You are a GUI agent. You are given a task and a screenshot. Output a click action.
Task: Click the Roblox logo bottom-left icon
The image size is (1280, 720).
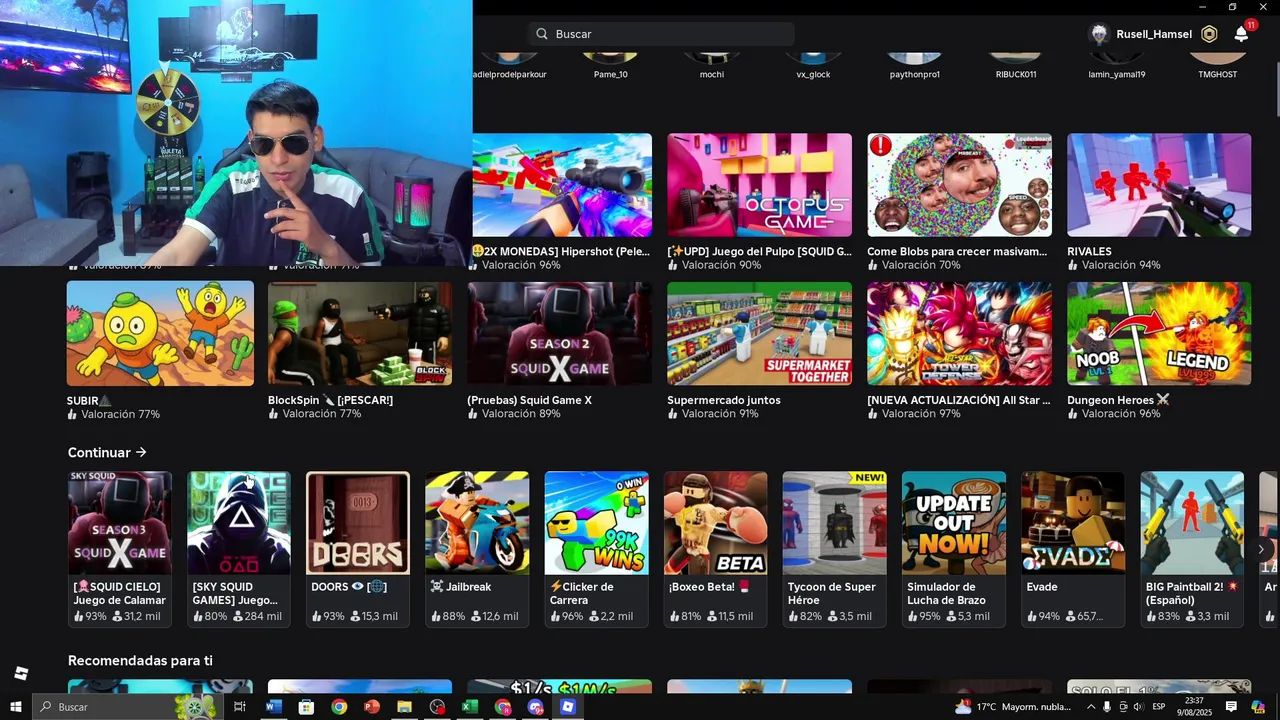[21, 673]
